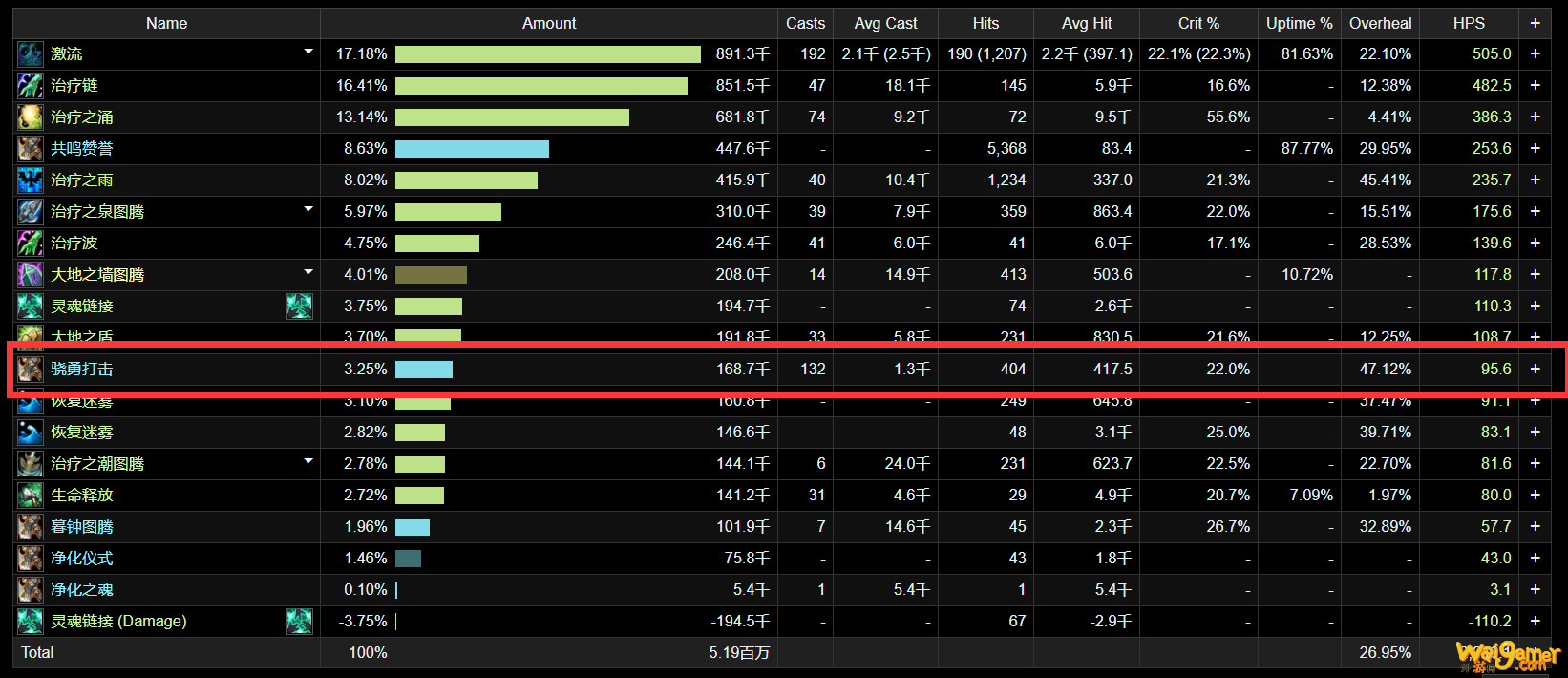This screenshot has height=678, width=1568.
Task: Click the dark teal amount bar for 净化仪式
Action: 408,559
